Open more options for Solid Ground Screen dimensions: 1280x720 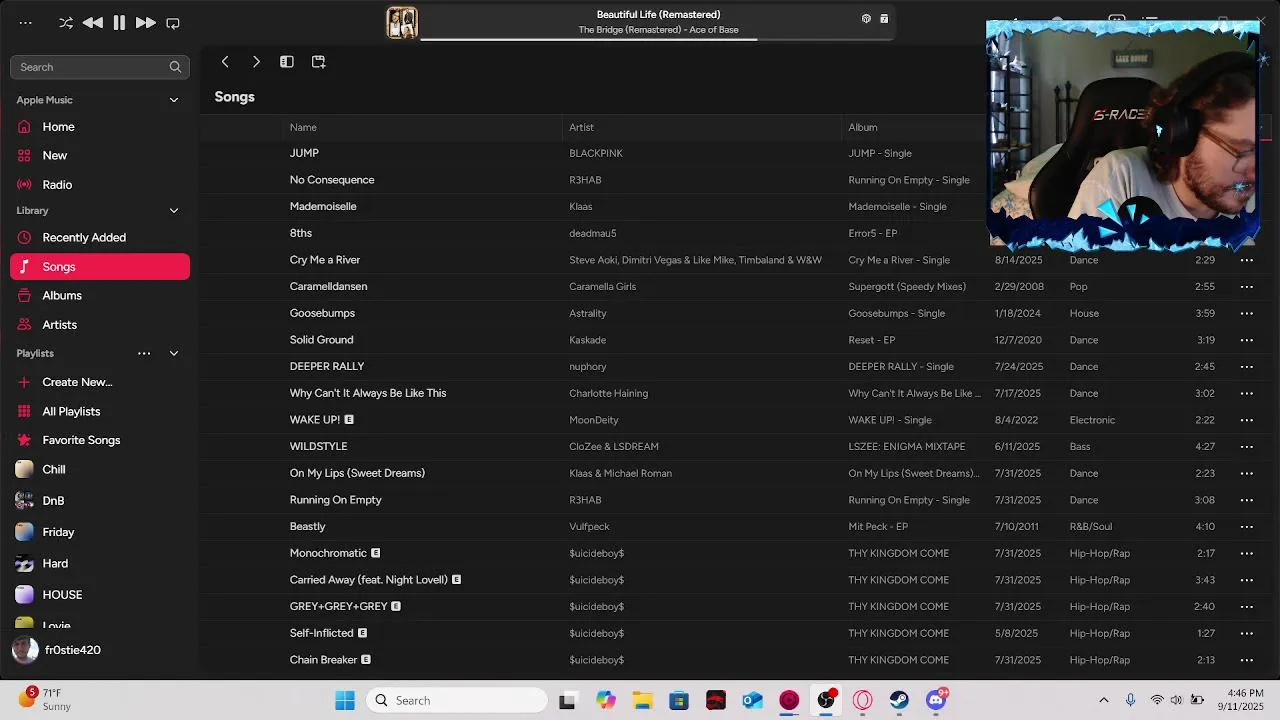pos(1247,340)
